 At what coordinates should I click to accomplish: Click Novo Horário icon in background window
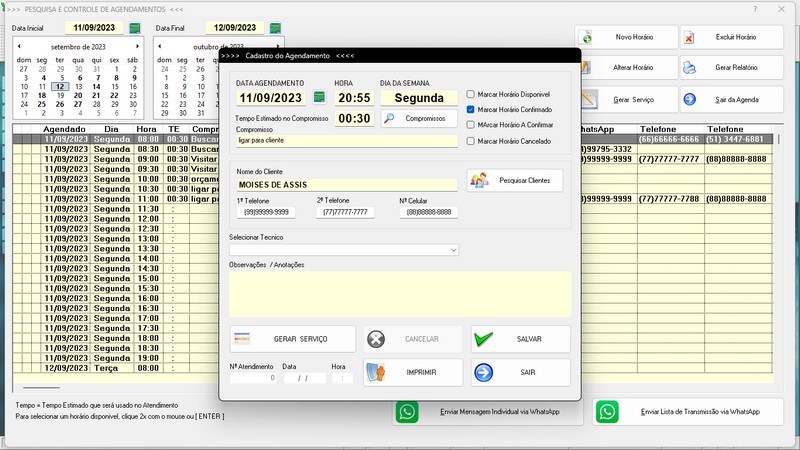tap(587, 38)
